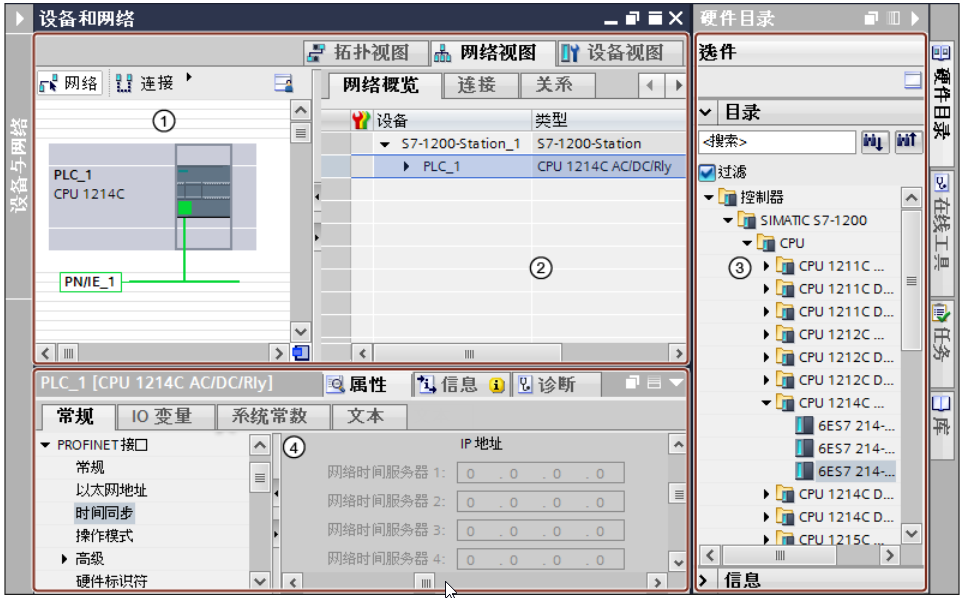Collapse the PROFINET接口 tree node

45,445
